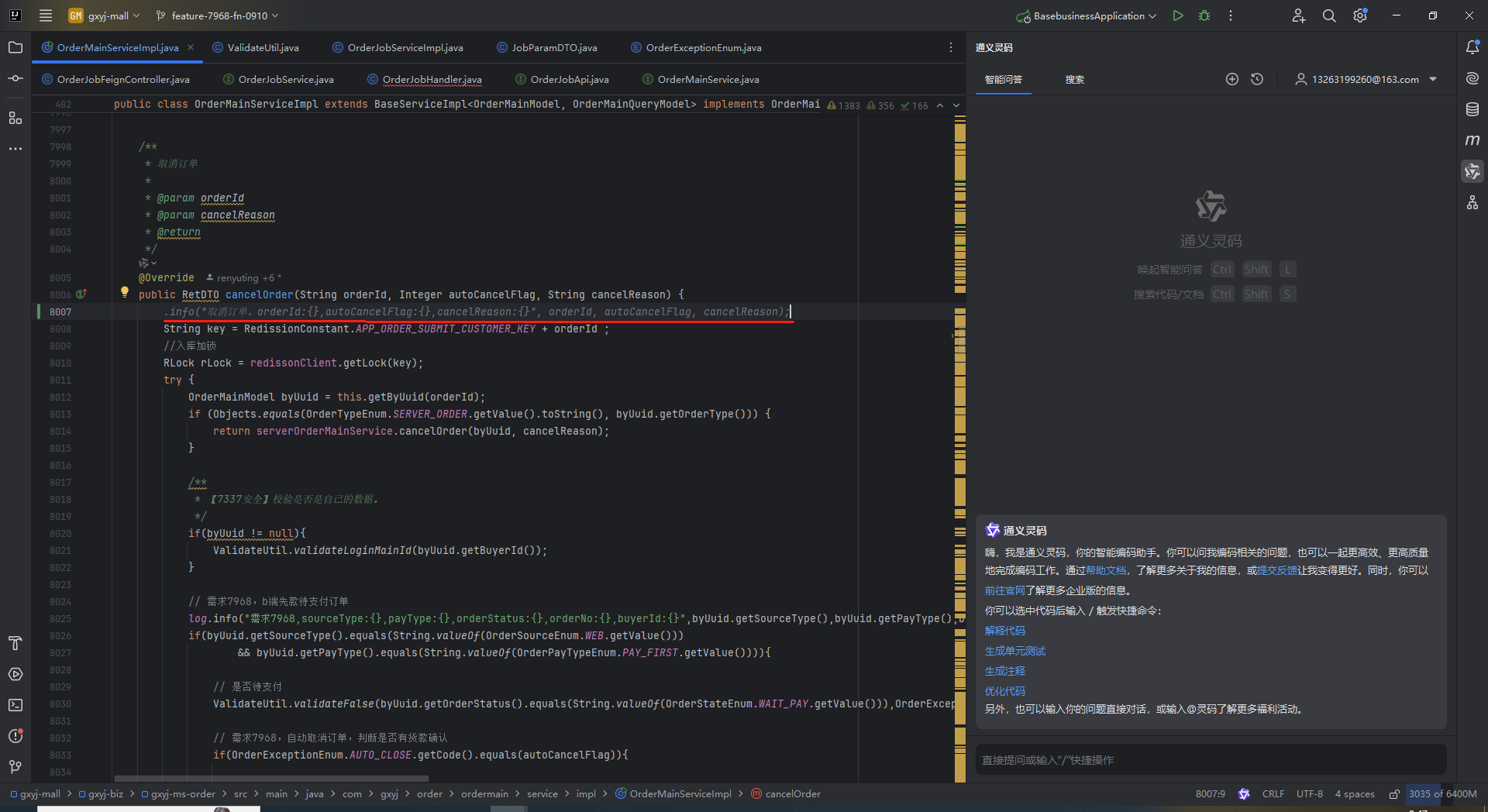Open the 前往官网 link
1488x812 pixels.
click(x=1004, y=590)
